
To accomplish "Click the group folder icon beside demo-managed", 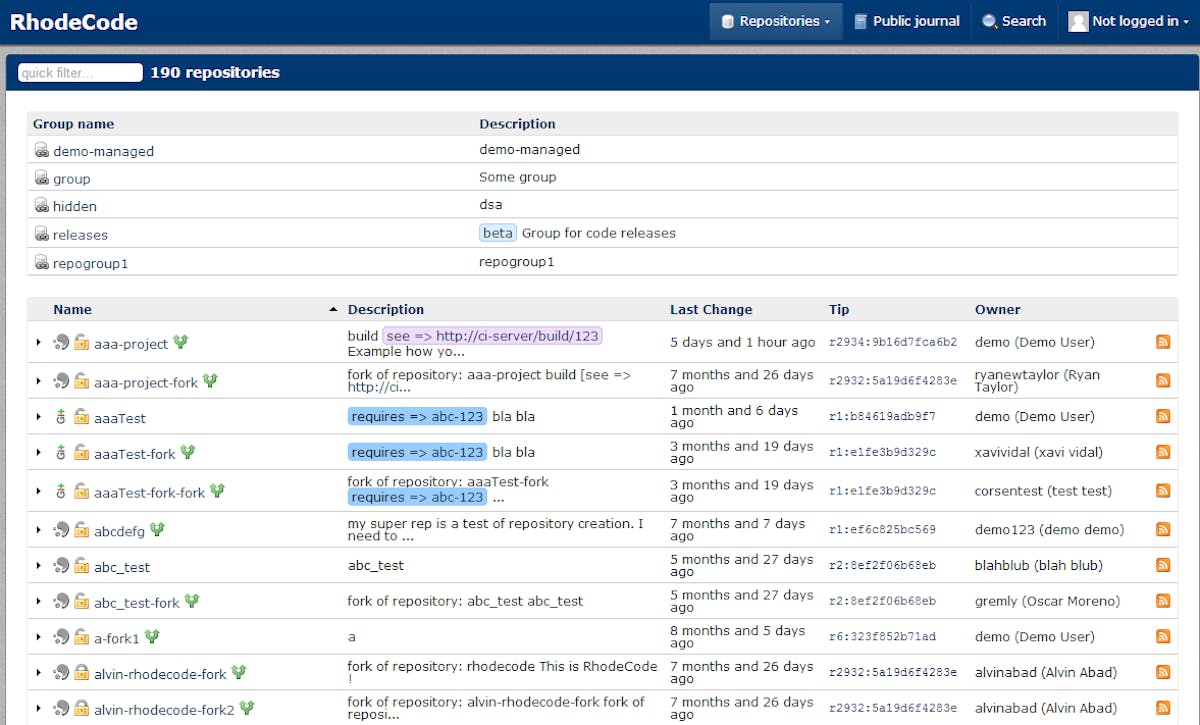I will pos(41,150).
